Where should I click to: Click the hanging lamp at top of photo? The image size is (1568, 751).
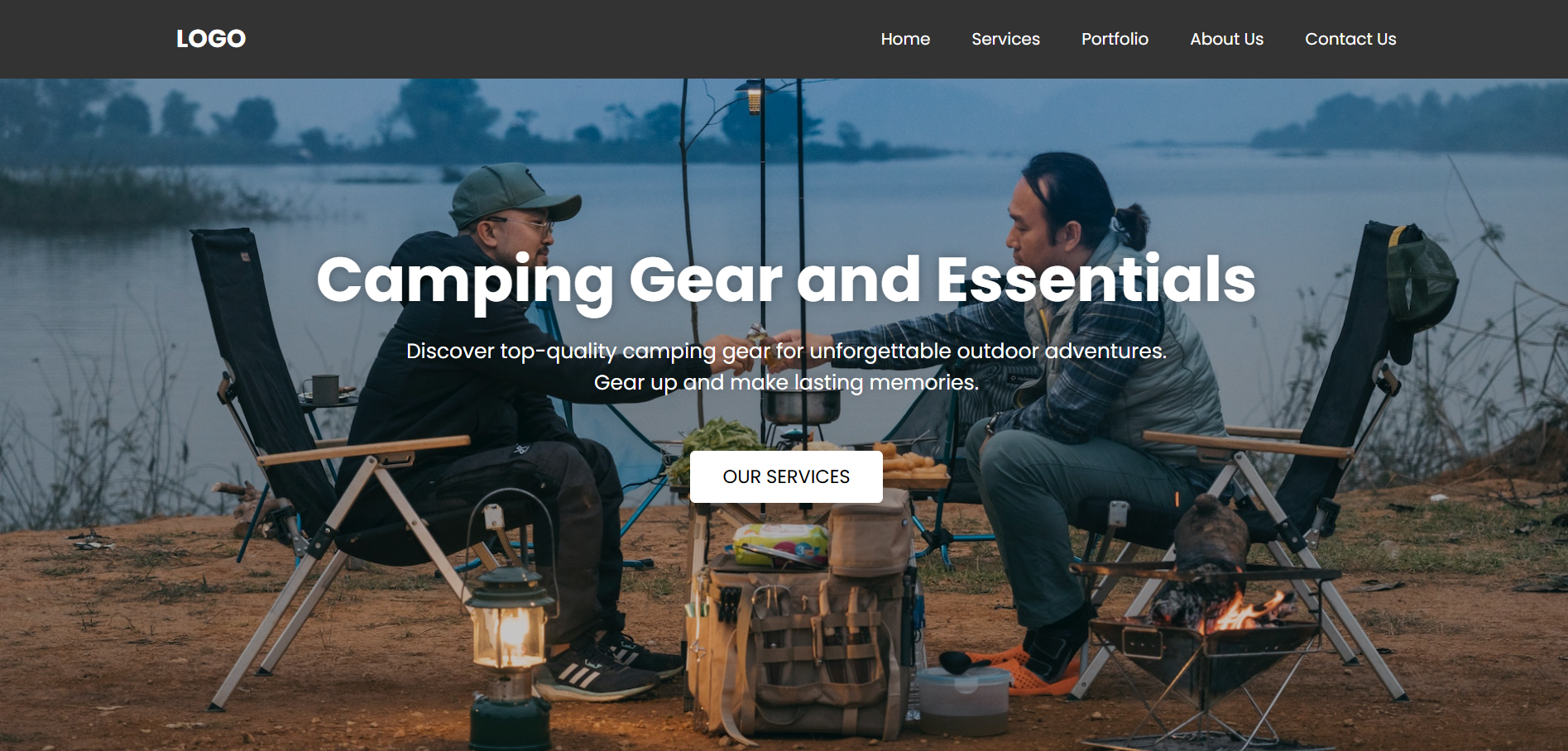(754, 96)
